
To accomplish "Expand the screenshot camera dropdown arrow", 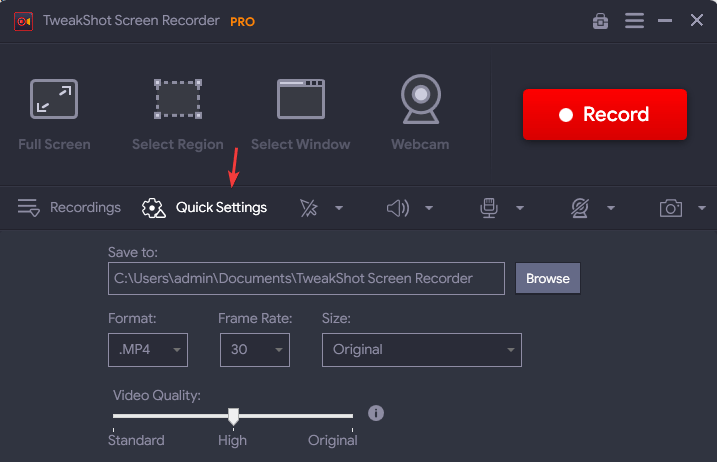I will point(702,208).
